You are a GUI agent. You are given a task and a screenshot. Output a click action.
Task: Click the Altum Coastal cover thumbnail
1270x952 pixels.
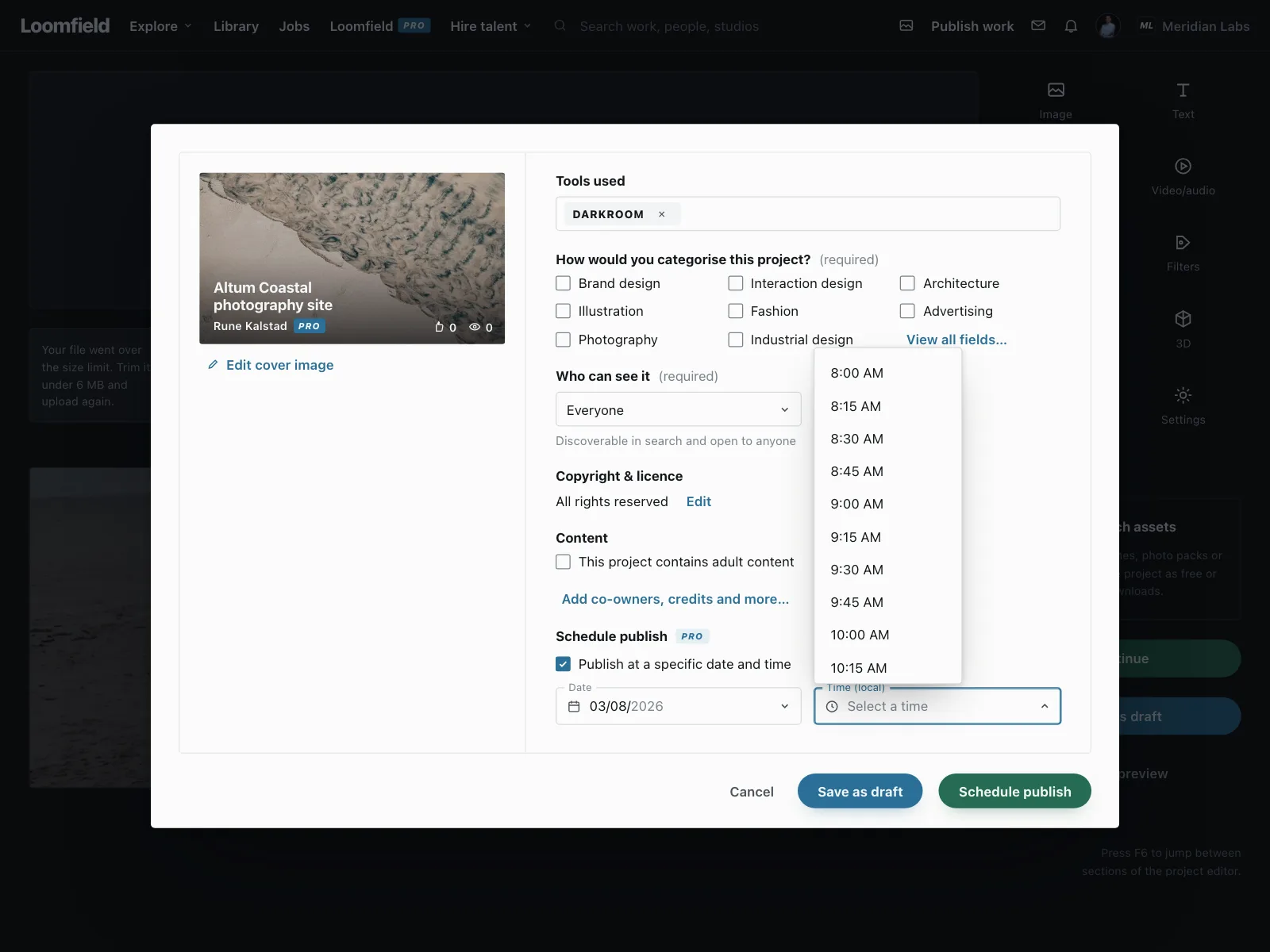pos(352,258)
